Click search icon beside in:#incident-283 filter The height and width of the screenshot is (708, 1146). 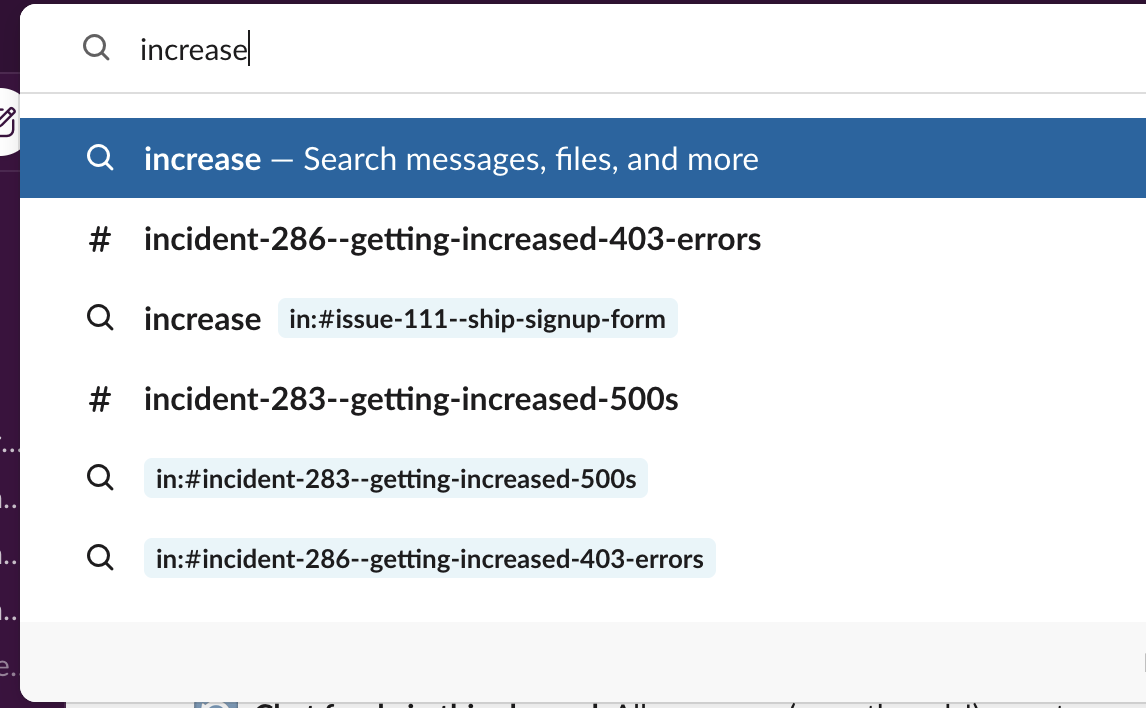100,479
